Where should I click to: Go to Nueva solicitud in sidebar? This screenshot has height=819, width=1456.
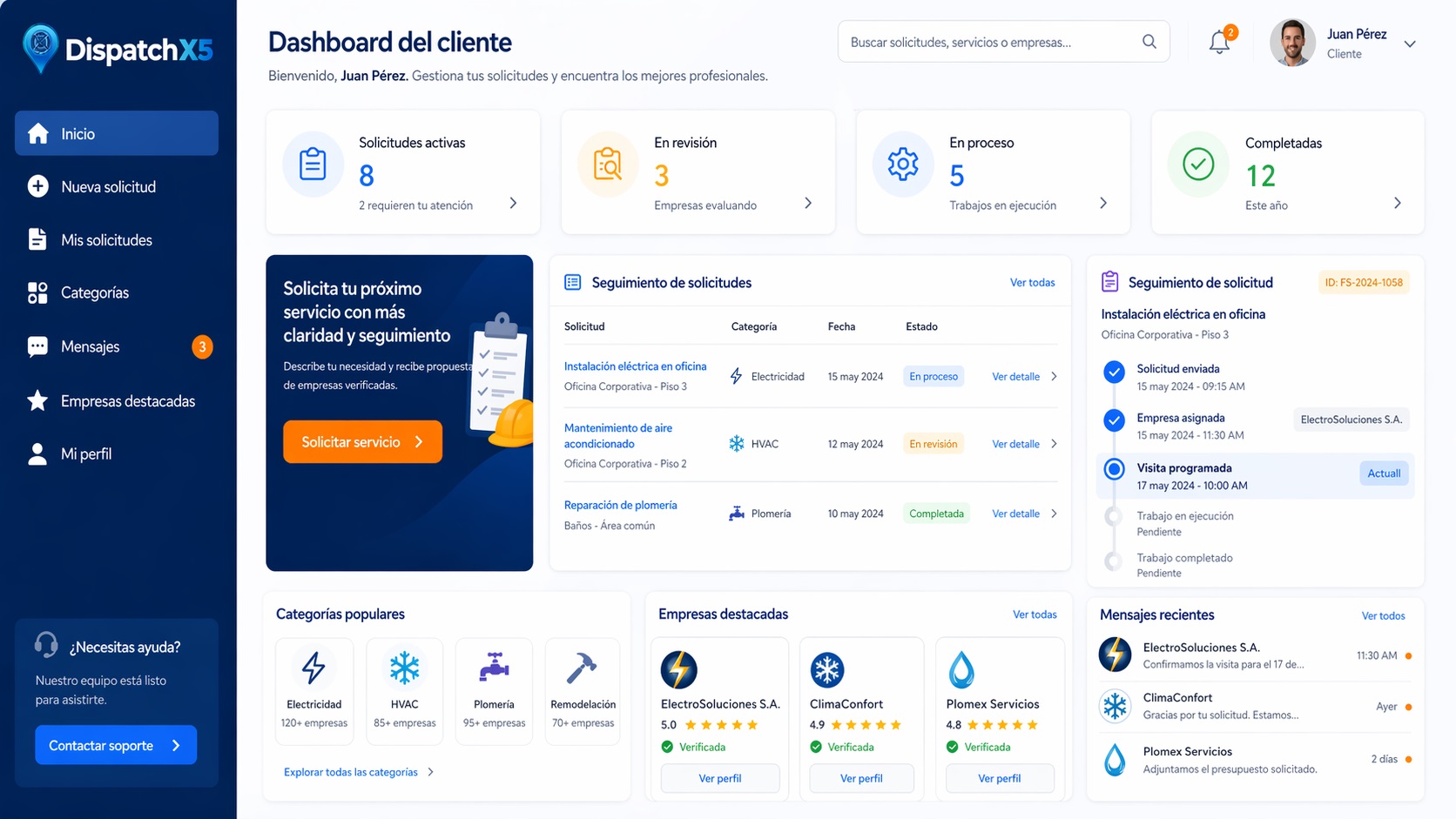108,187
